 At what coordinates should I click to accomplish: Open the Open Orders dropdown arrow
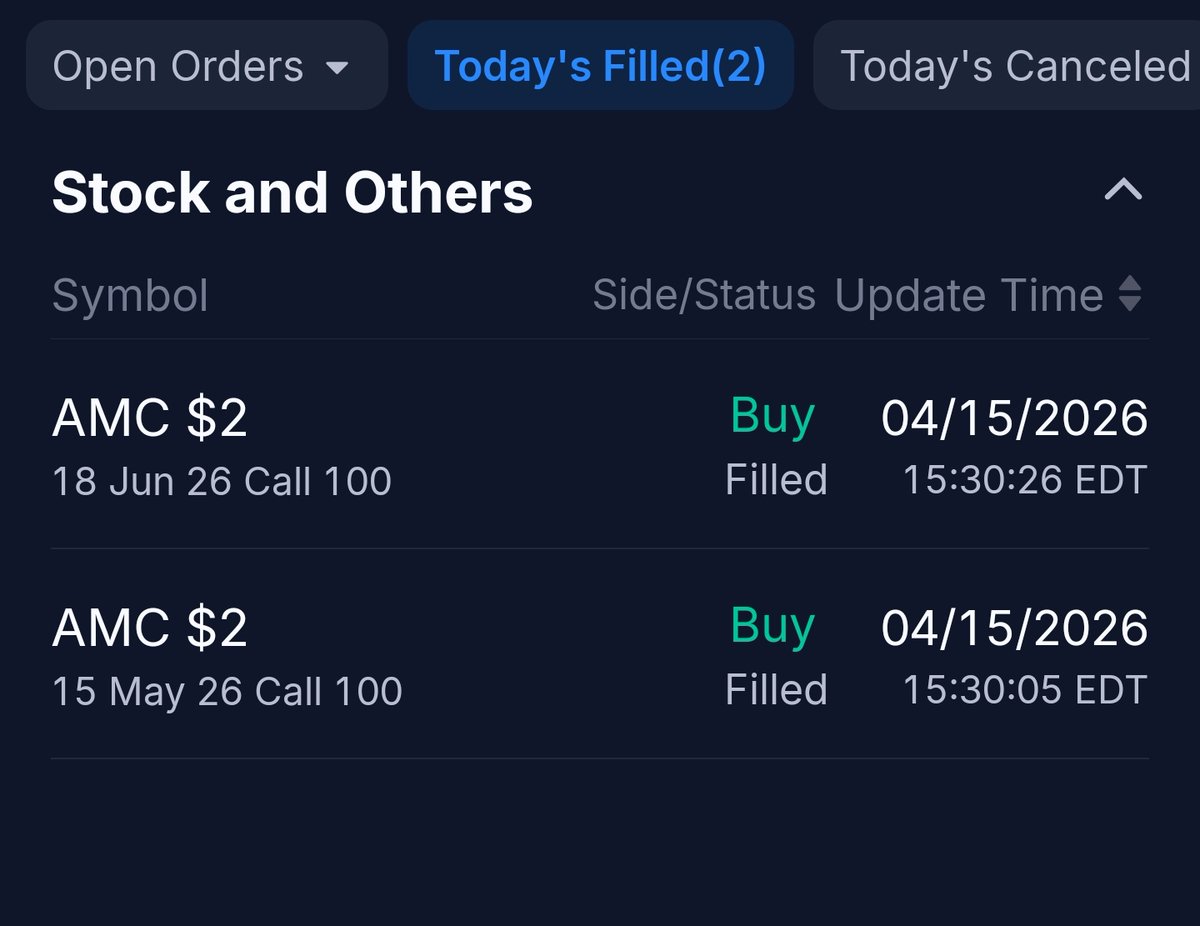coord(338,68)
